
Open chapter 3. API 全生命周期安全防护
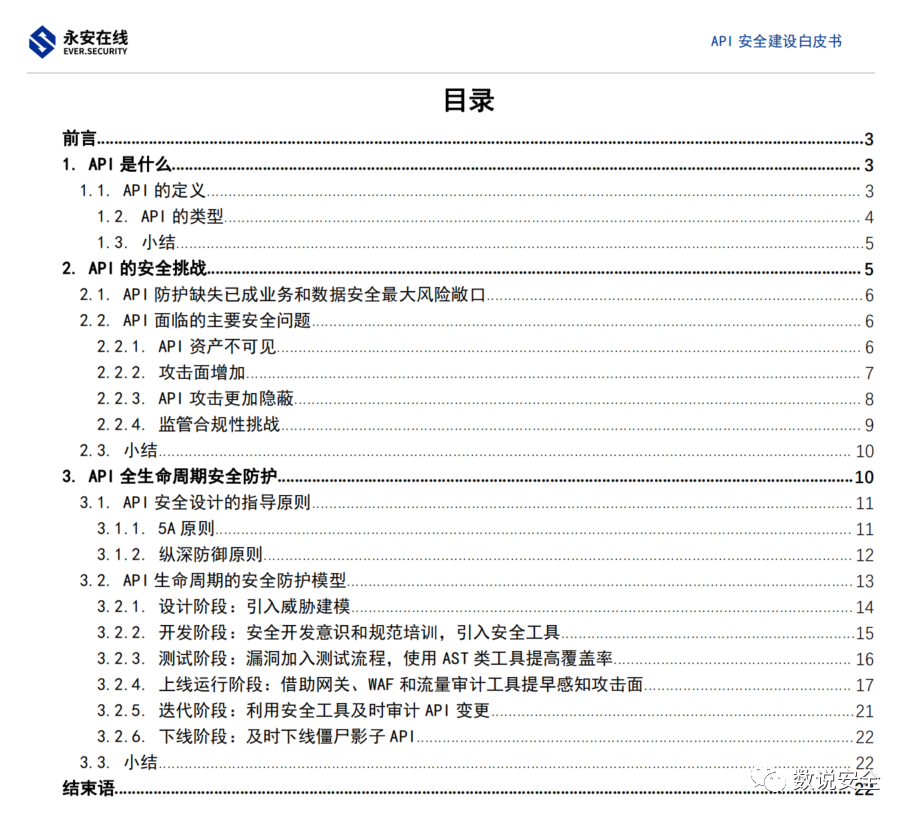(468, 477)
